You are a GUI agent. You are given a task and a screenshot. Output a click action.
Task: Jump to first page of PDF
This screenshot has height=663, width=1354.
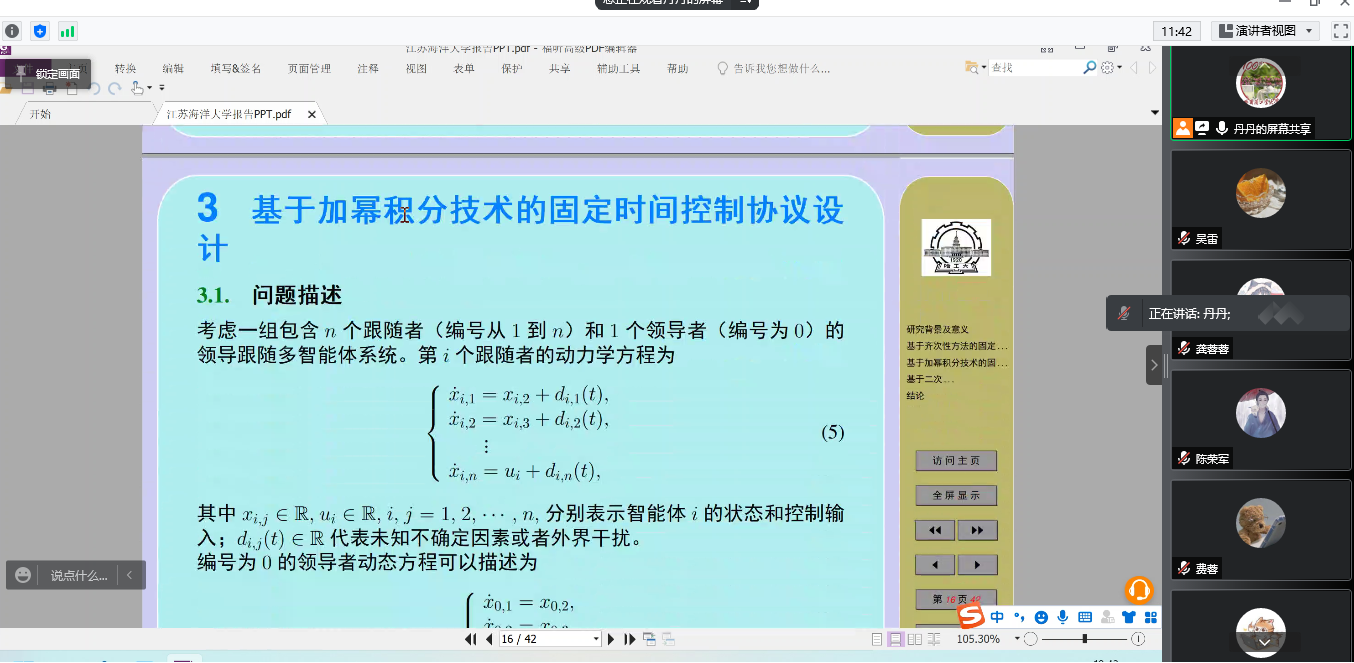click(x=471, y=639)
